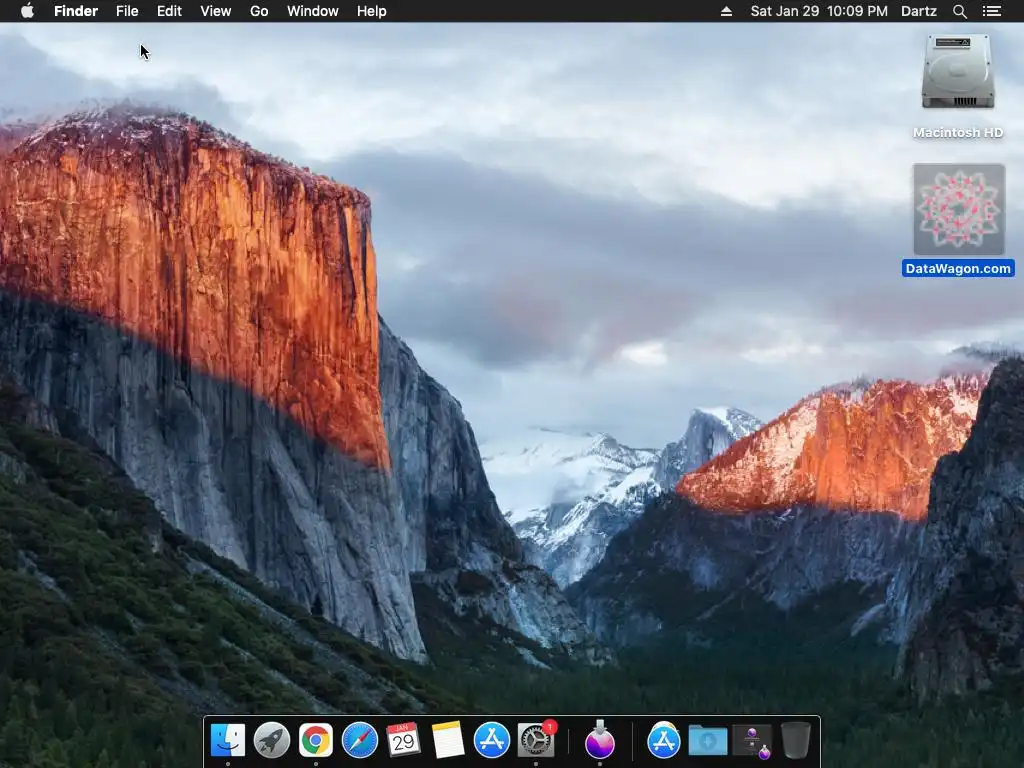
Task: Click the Macintosh HD label text
Action: [x=958, y=133]
